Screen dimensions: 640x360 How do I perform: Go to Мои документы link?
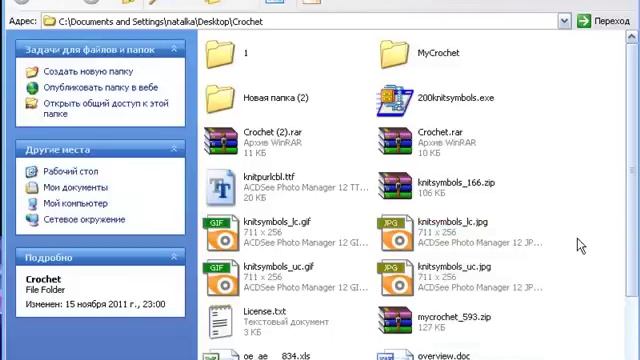(x=76, y=187)
